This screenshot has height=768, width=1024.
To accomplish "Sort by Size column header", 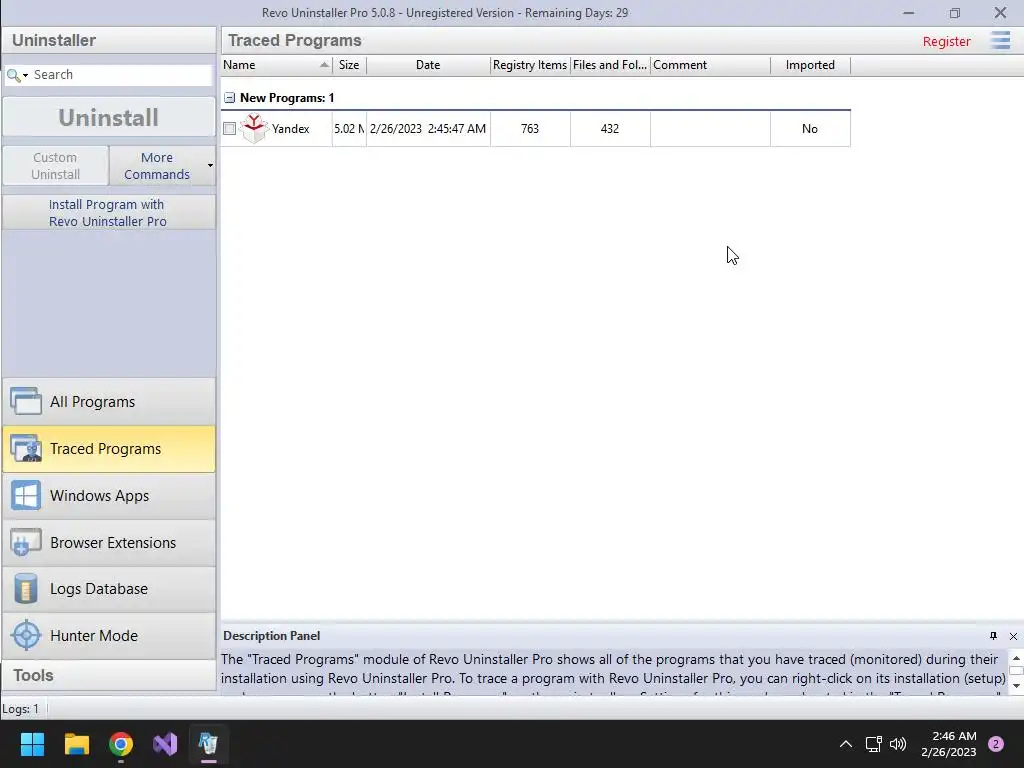I will click(349, 65).
